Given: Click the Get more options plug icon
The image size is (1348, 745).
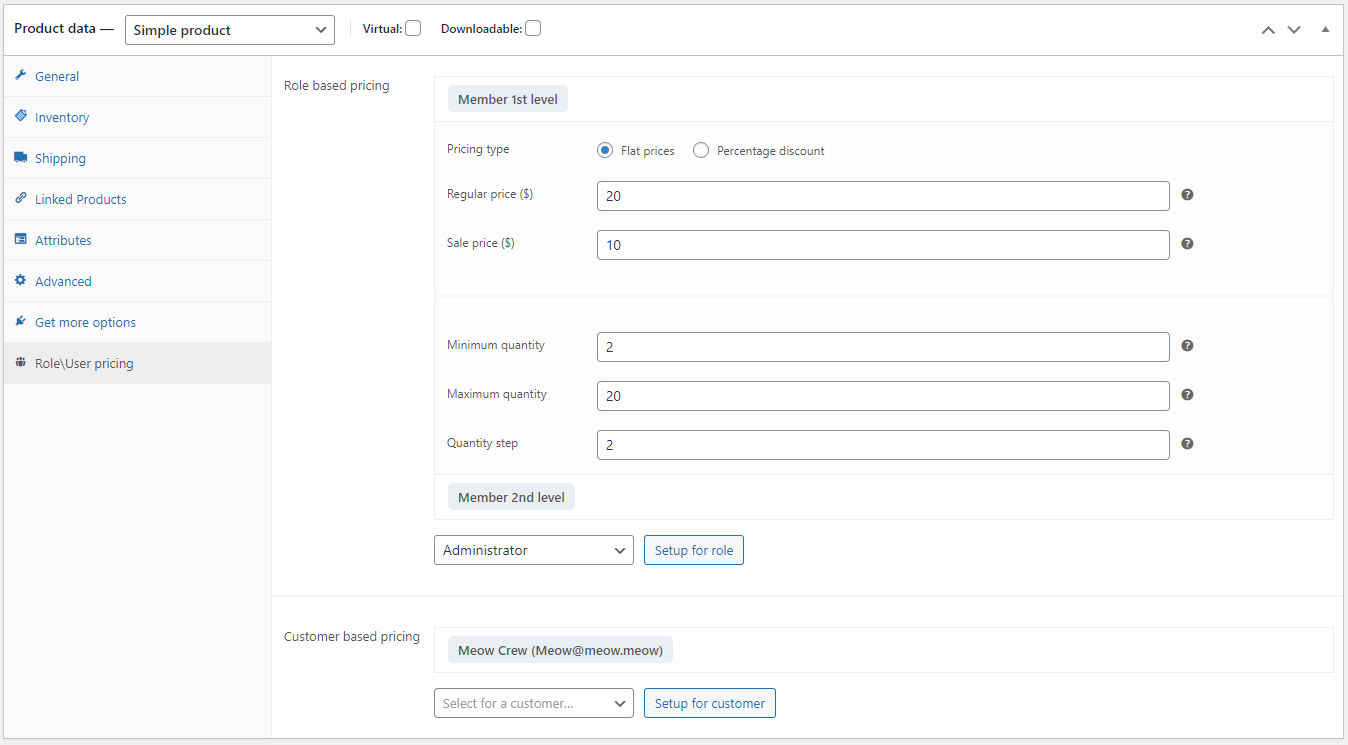Looking at the screenshot, I should 20,321.
